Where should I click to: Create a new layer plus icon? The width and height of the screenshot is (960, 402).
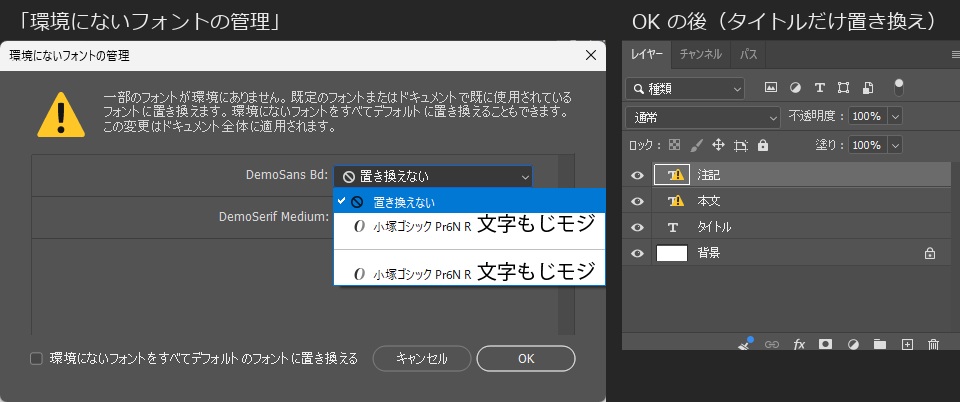click(x=907, y=344)
